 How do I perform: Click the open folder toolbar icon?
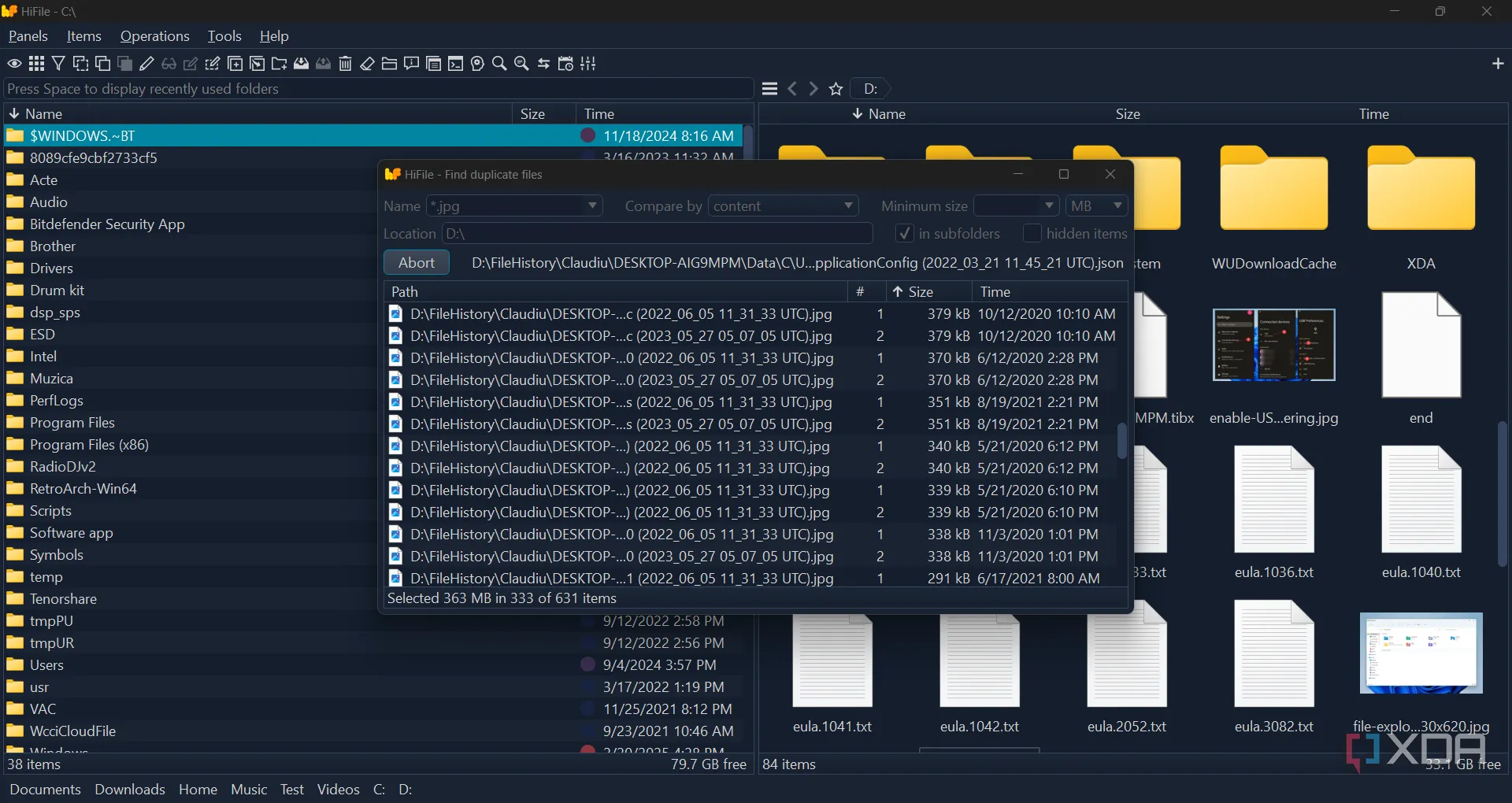point(389,64)
